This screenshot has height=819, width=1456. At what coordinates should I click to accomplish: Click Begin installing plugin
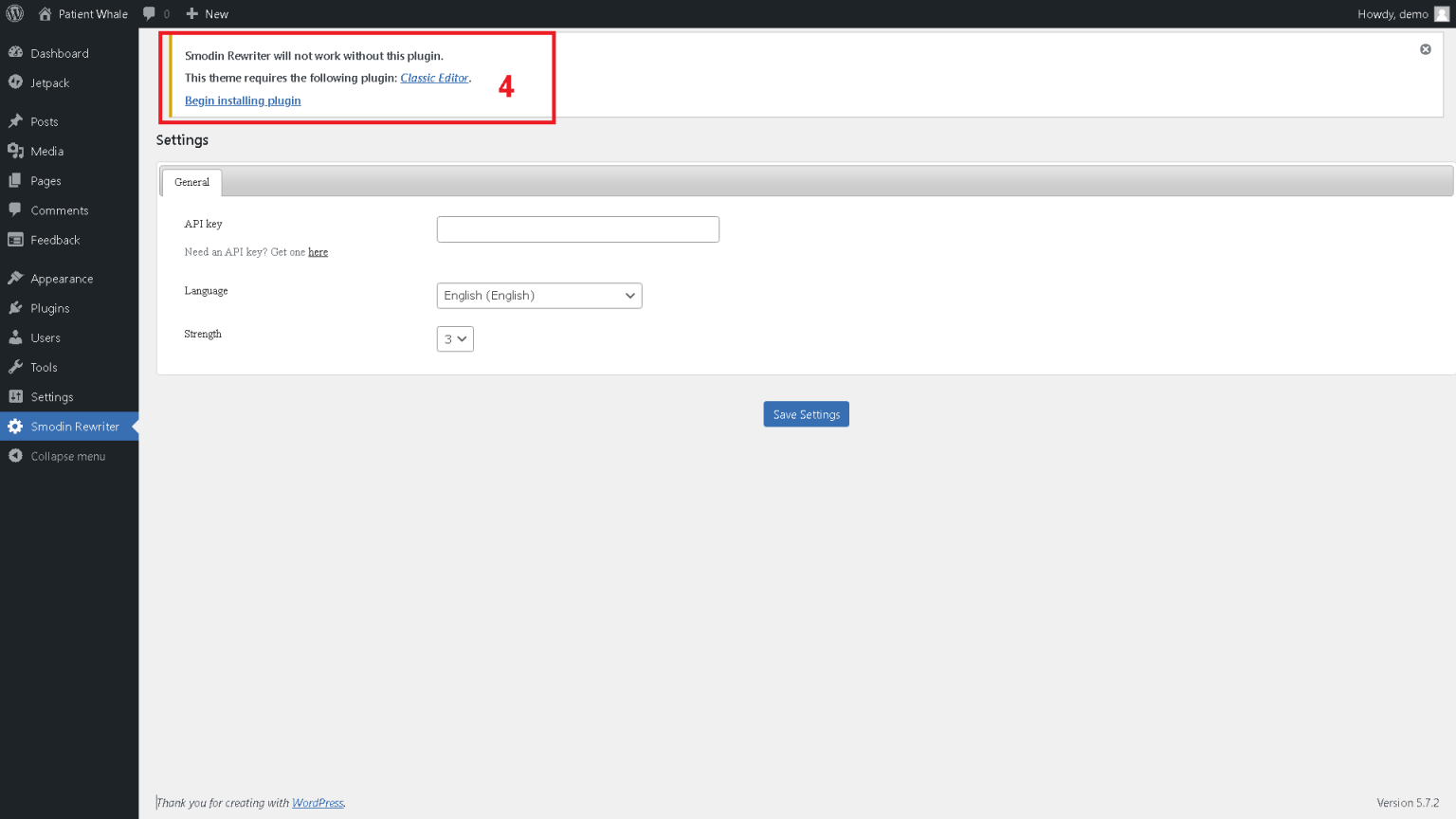point(243,100)
